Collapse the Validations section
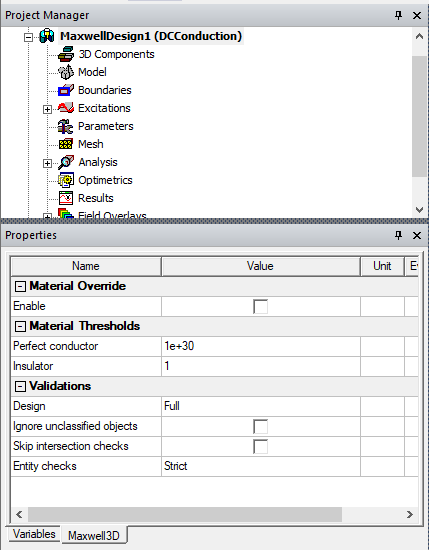429x550 pixels. (x=20, y=387)
